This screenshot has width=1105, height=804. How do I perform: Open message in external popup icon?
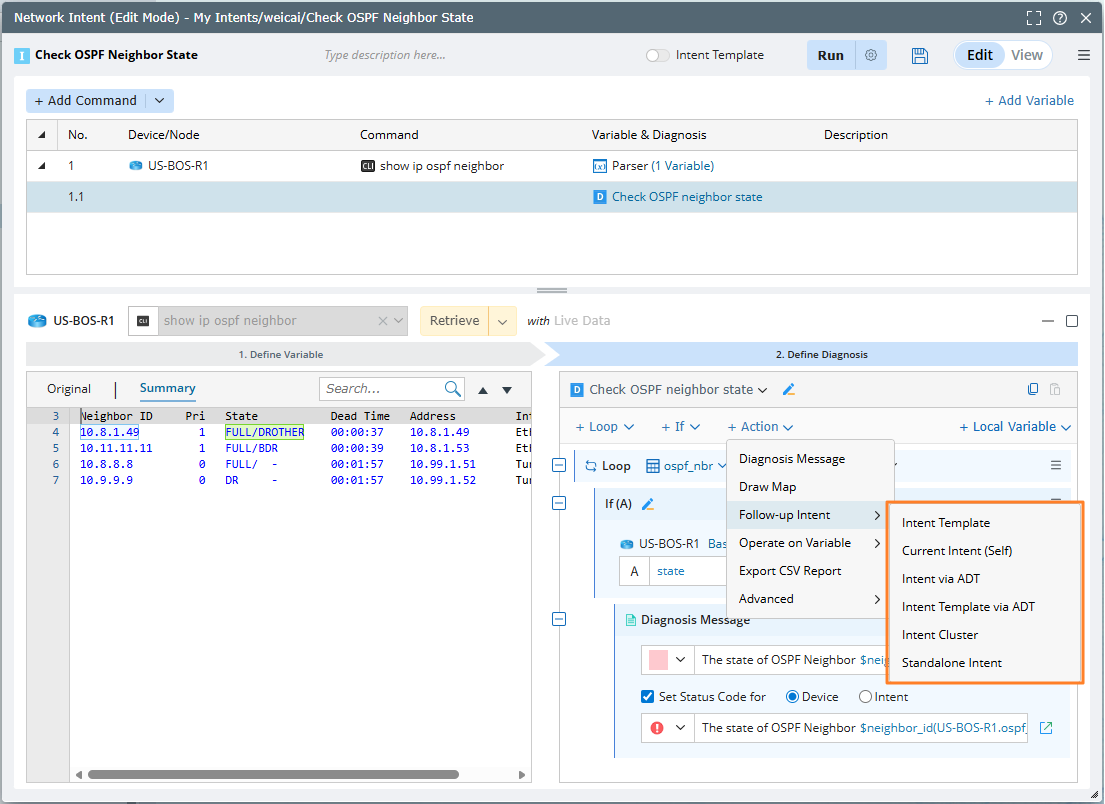[x=1046, y=728]
